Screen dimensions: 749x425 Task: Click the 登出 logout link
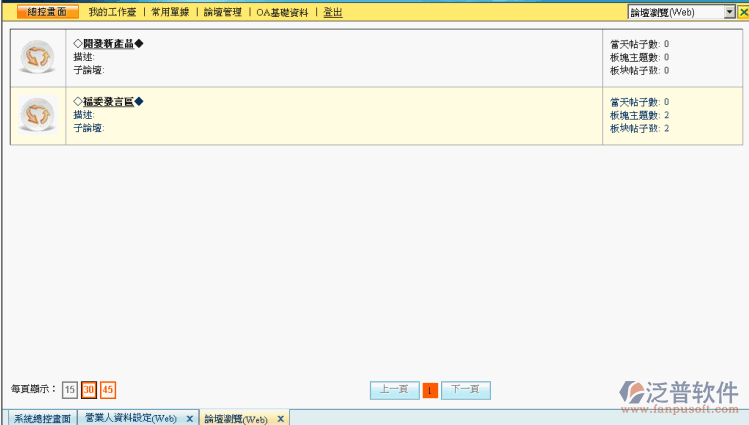pos(333,13)
